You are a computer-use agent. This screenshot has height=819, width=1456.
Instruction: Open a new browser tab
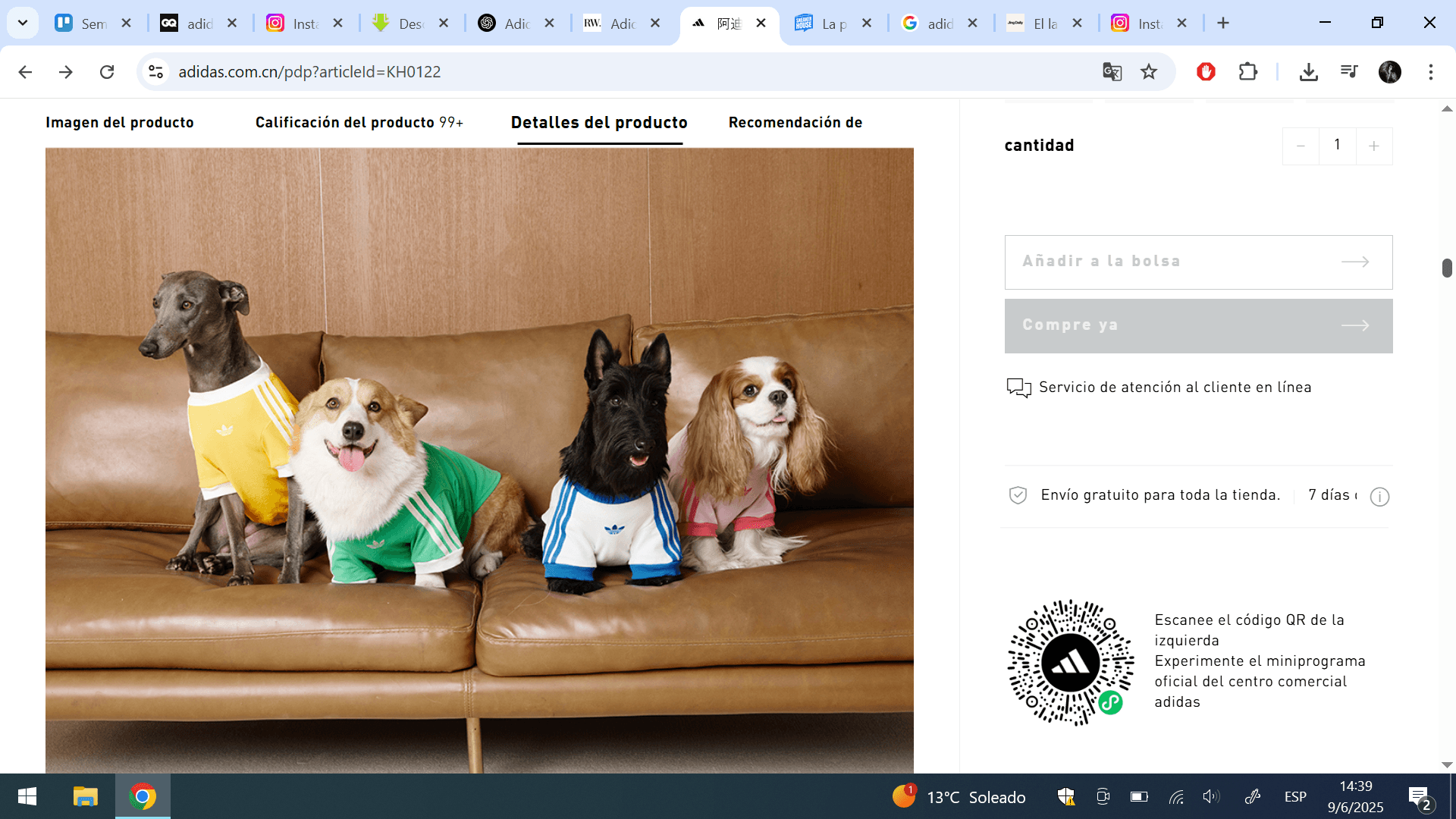(x=1222, y=24)
